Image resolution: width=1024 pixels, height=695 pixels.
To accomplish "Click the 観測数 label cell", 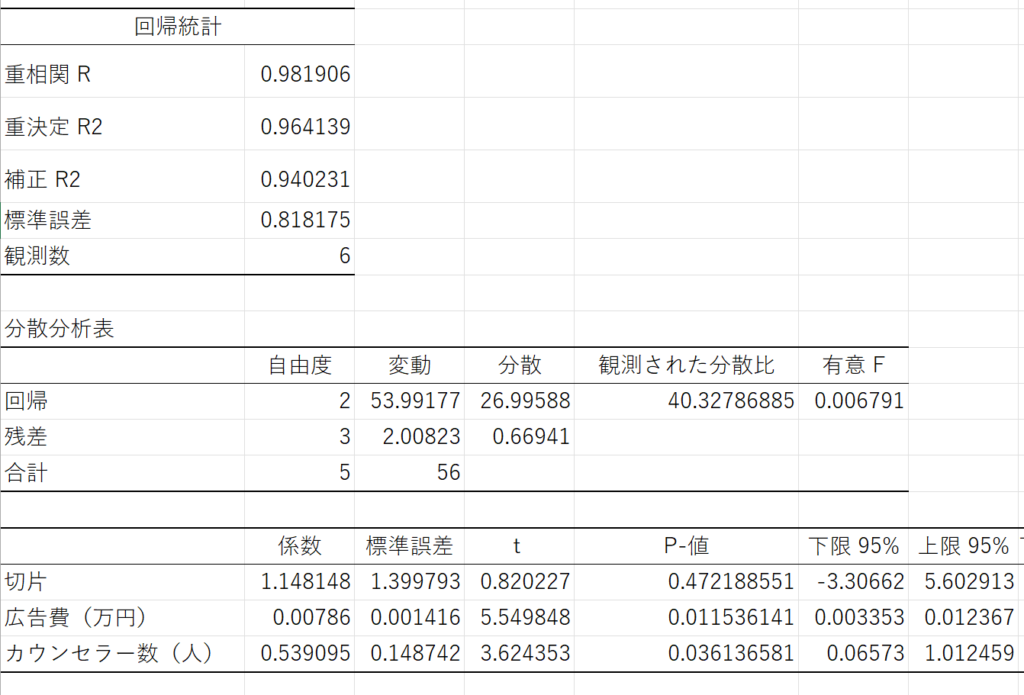I will (38, 256).
